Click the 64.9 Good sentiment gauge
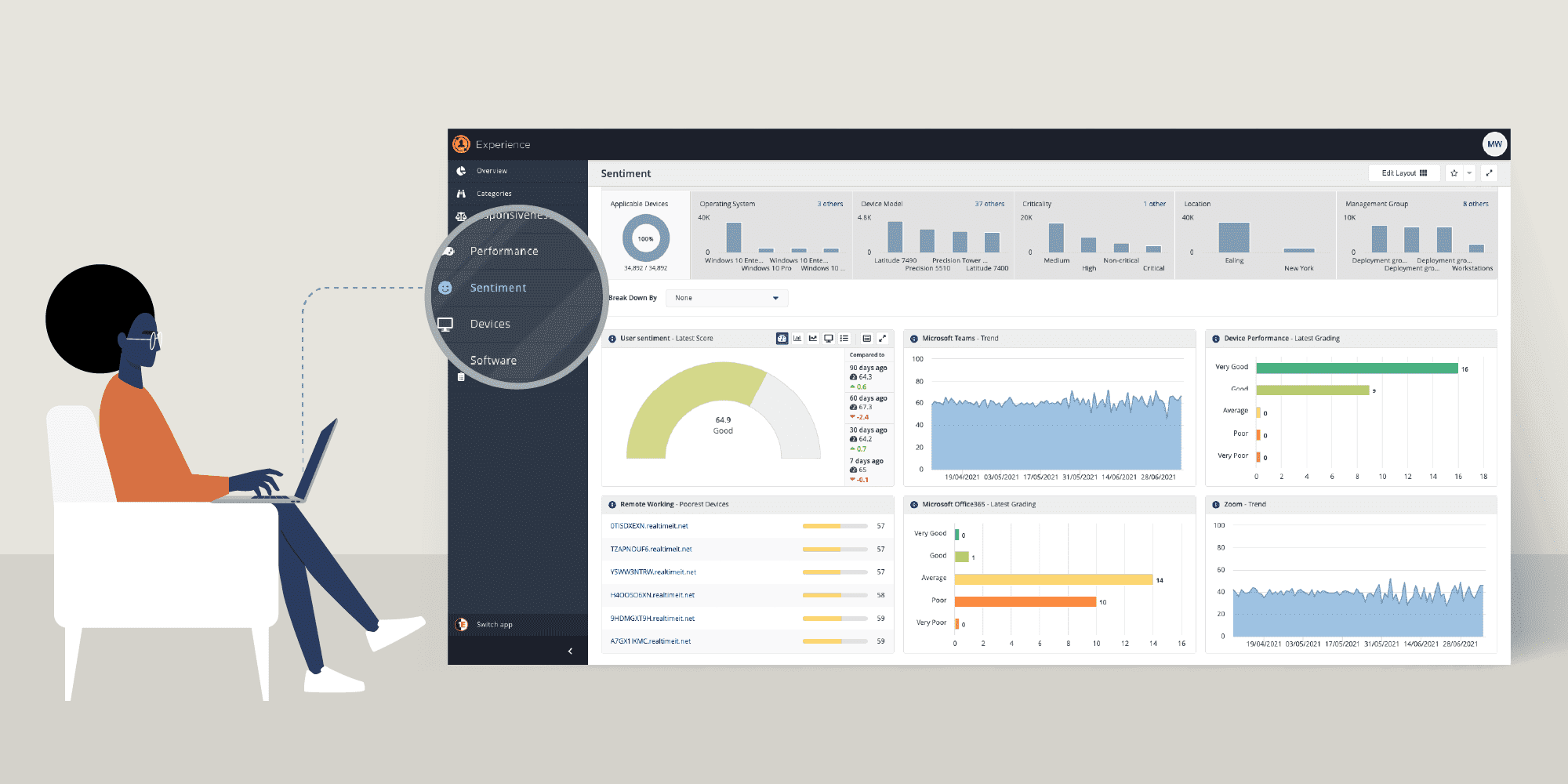The width and height of the screenshot is (1568, 784). tap(723, 410)
